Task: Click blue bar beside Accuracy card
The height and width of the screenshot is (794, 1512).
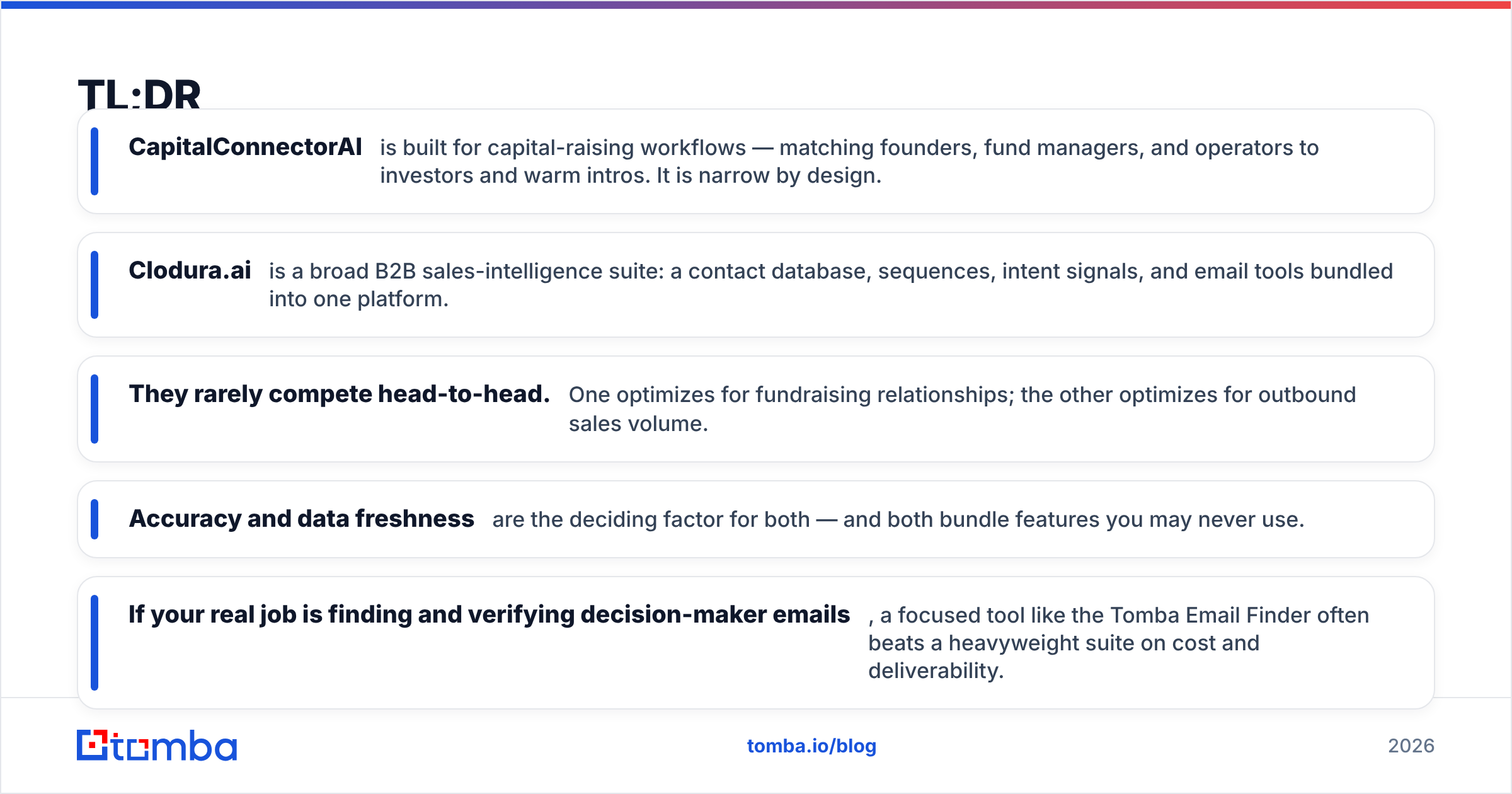Action: click(x=94, y=519)
